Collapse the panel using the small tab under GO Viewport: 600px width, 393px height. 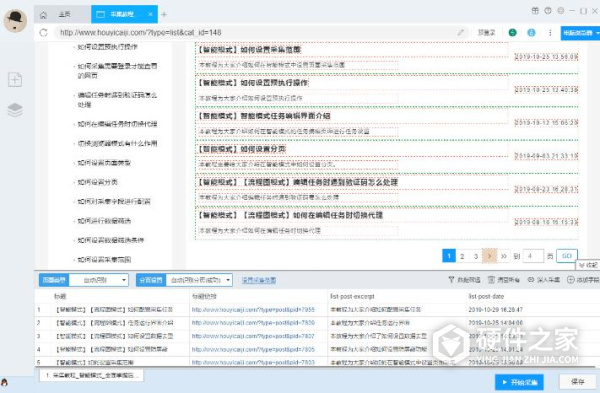(588, 265)
